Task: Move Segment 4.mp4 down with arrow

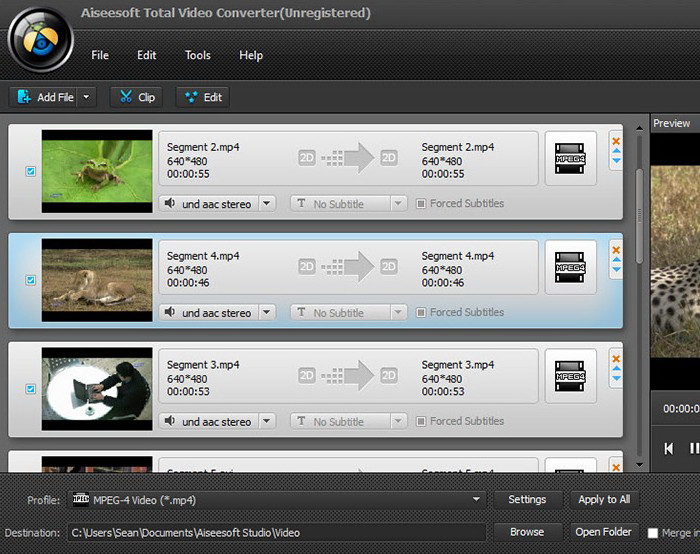Action: pyautogui.click(x=617, y=270)
